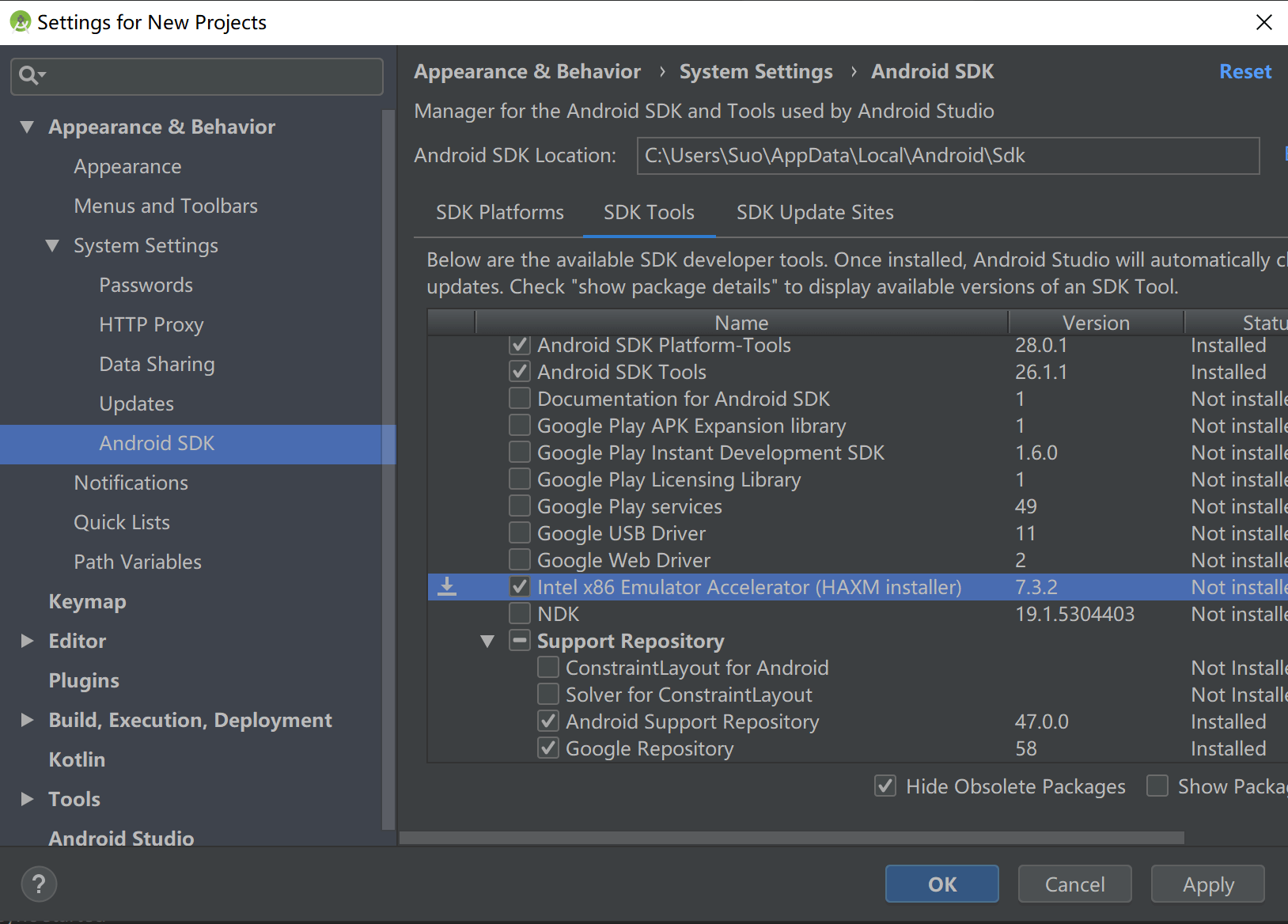The width and height of the screenshot is (1288, 924).
Task: Click the edit icon next to Android SDK Location field
Action: [x=1284, y=156]
